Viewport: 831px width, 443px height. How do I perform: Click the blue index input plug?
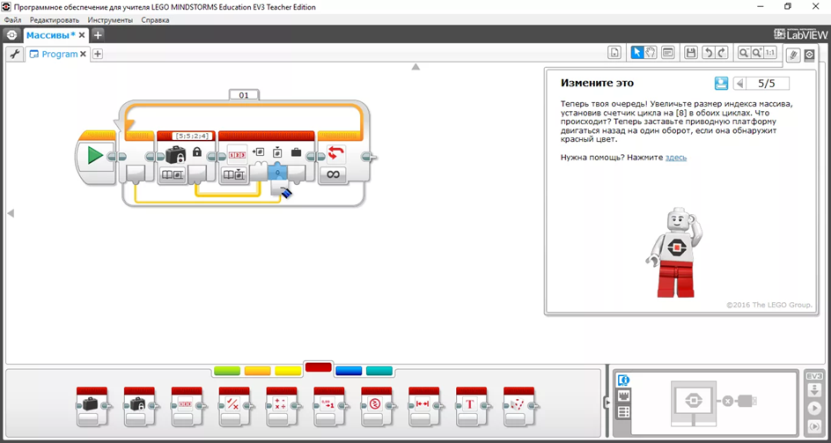pos(278,172)
